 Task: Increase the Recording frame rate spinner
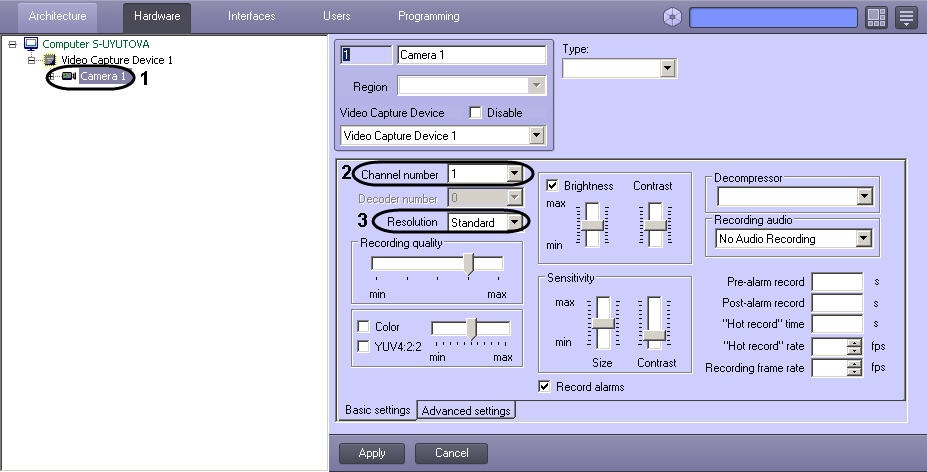(854, 363)
